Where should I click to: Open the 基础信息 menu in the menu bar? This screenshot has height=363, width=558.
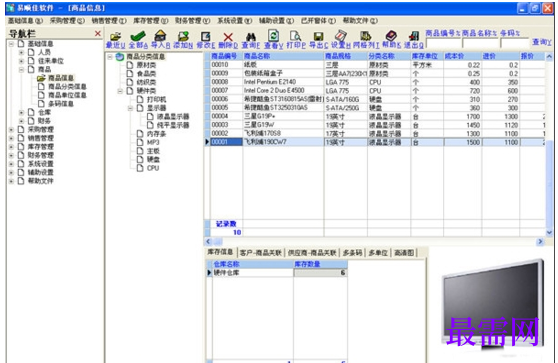coord(25,21)
